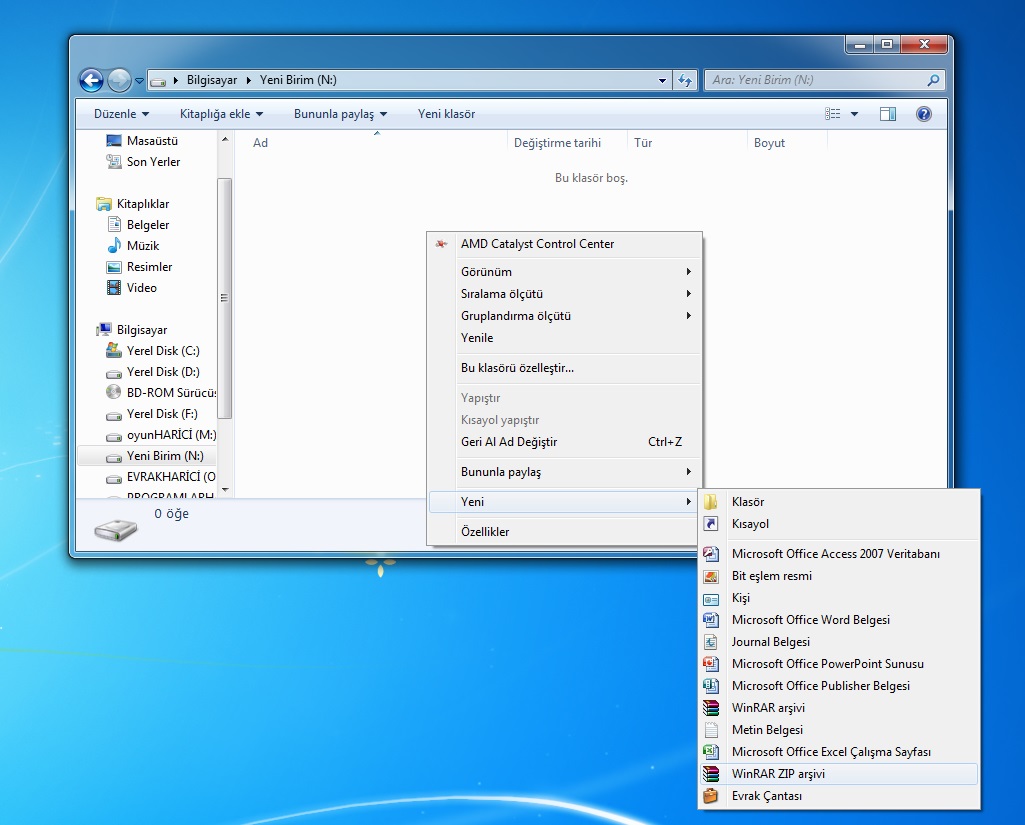The height and width of the screenshot is (825, 1025).
Task: Create Microsoft Office Word Belgesi
Action: point(839,620)
